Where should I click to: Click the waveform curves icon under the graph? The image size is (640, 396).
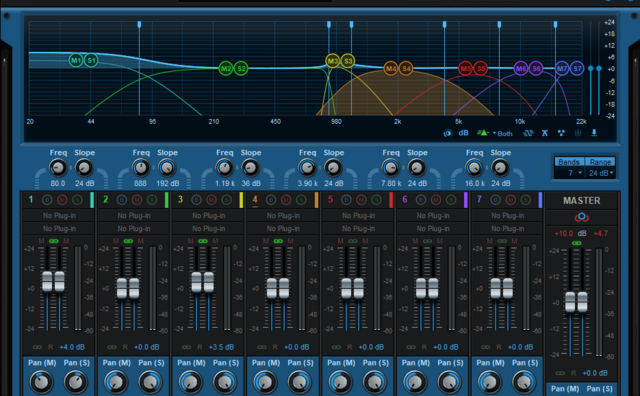[528, 133]
